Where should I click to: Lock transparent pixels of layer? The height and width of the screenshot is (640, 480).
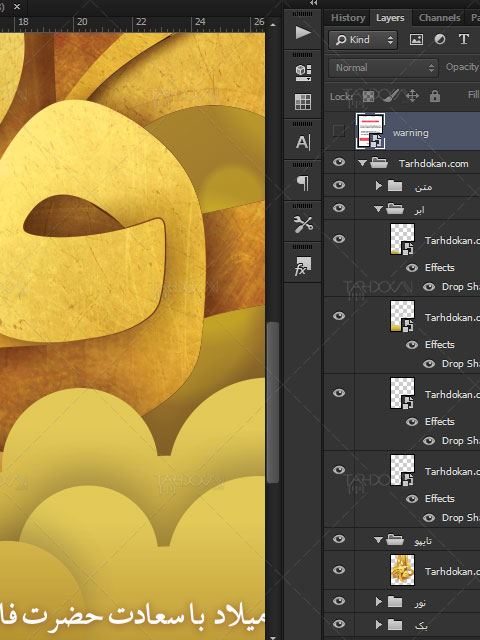click(368, 96)
